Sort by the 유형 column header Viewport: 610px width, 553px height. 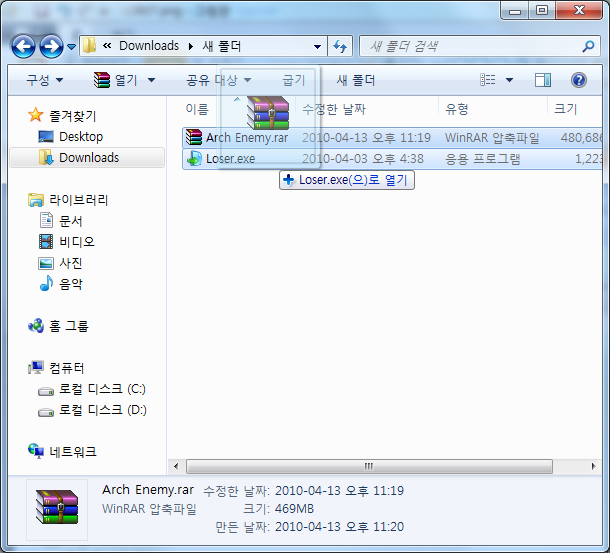tap(457, 109)
